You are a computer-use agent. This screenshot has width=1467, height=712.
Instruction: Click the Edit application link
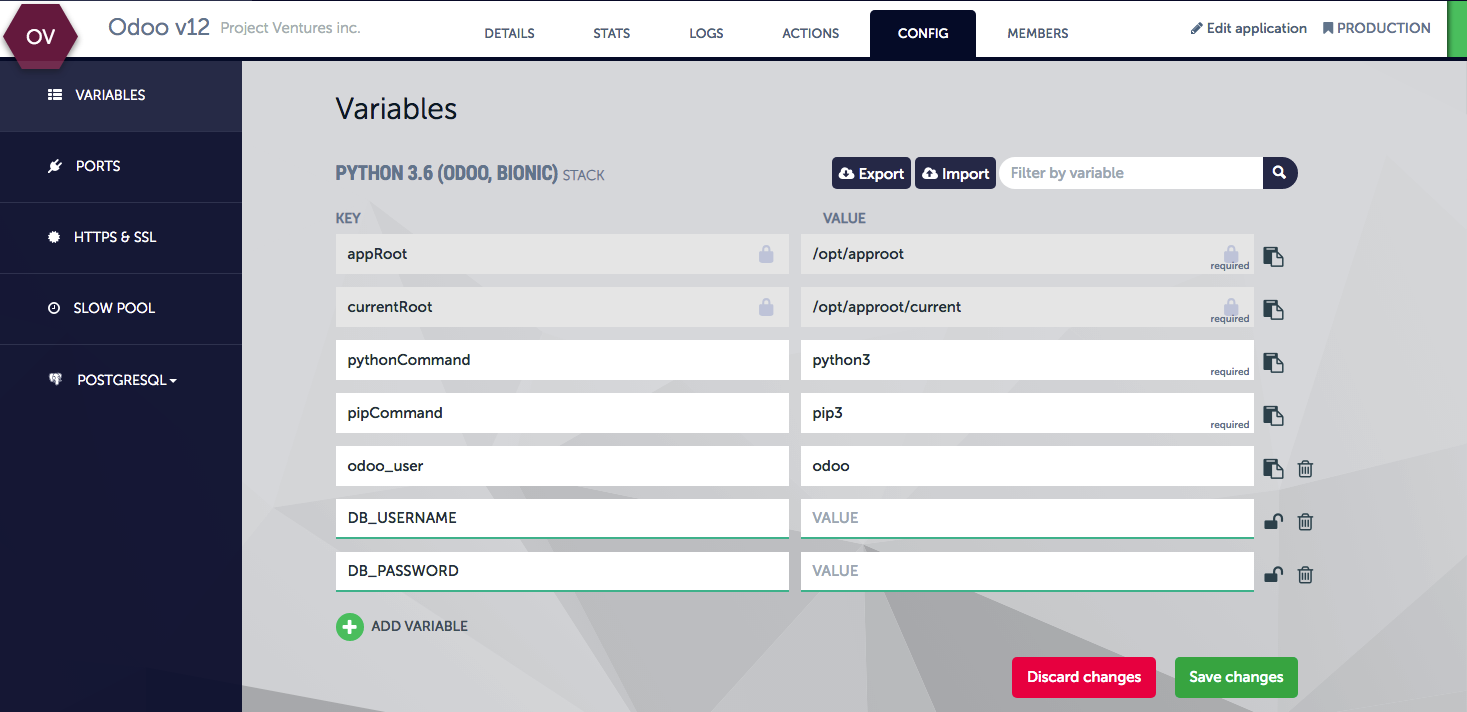(1248, 28)
